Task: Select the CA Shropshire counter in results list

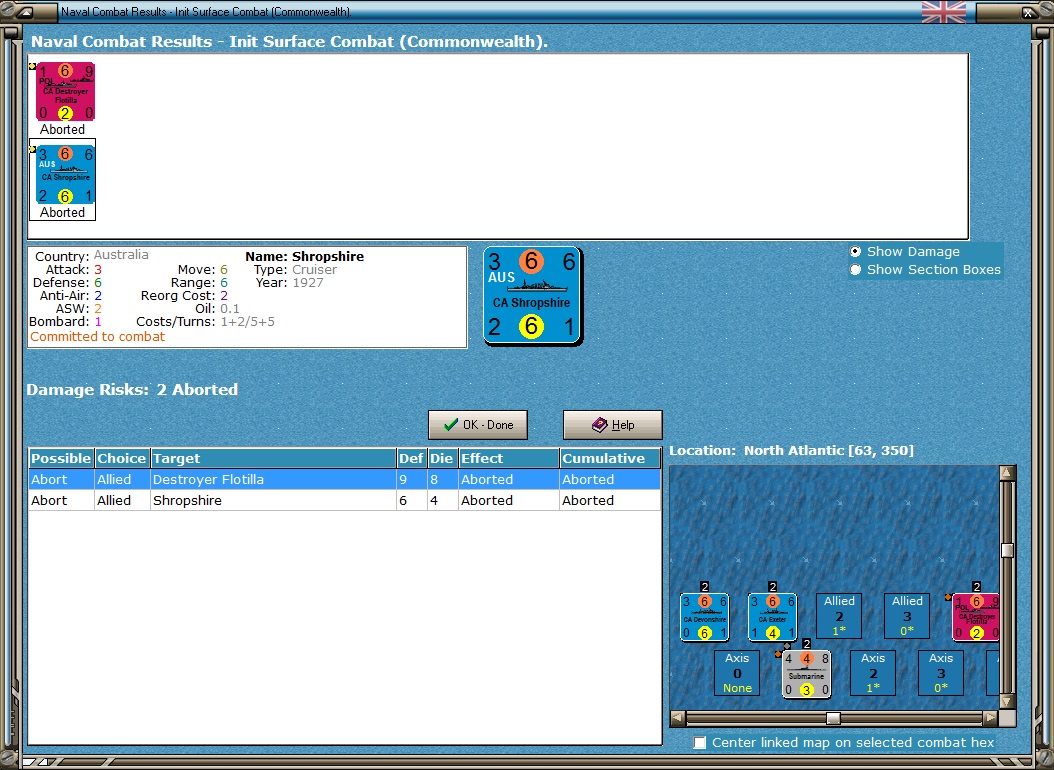Action: tap(65, 175)
